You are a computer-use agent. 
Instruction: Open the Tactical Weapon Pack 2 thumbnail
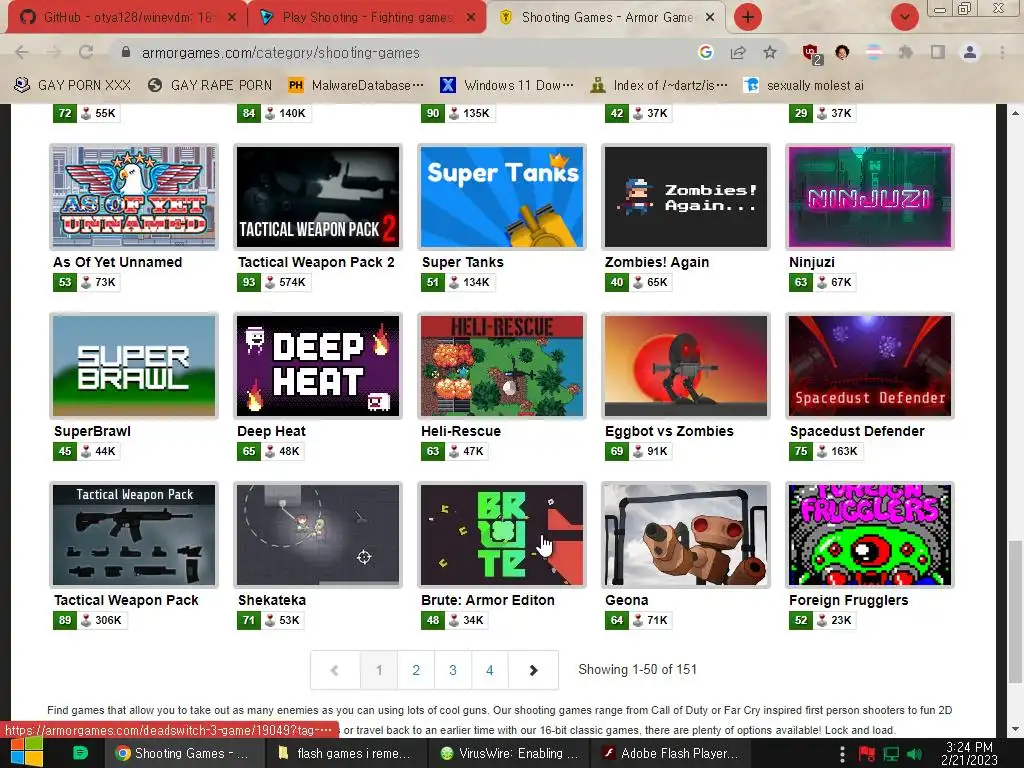(318, 197)
